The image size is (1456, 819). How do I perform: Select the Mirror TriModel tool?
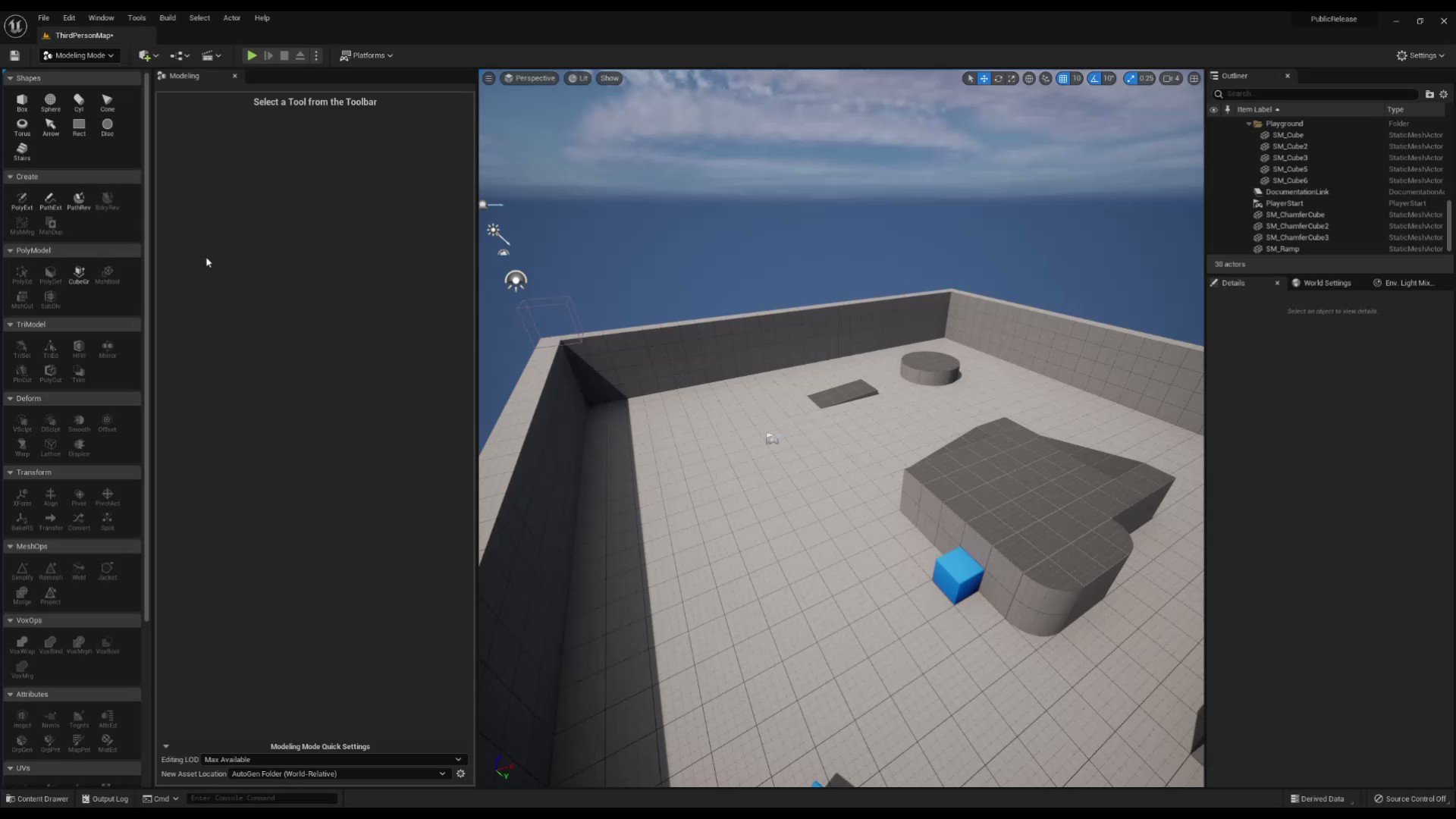107,347
